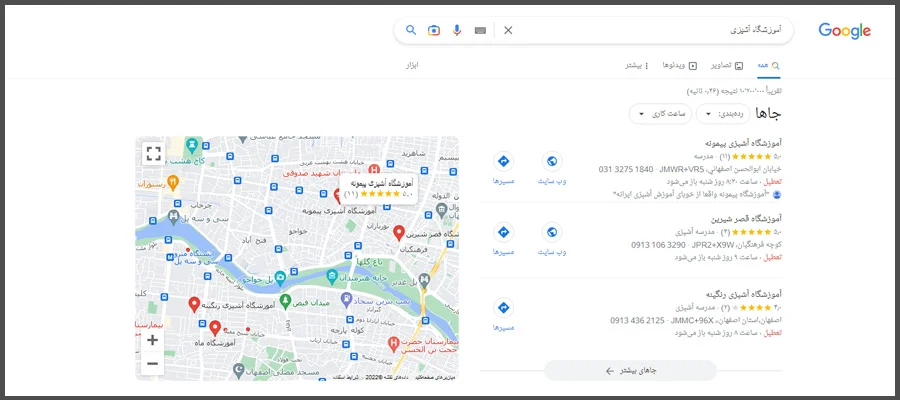Image resolution: width=900 pixels, height=400 pixels.
Task: Click into the Google search box
Action: click(x=649, y=30)
